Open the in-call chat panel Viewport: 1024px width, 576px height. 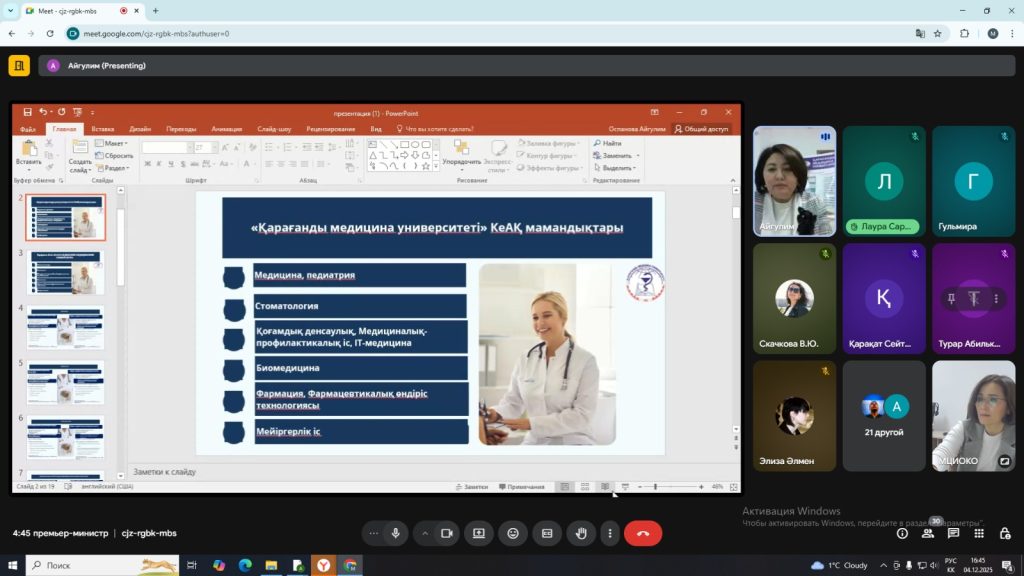pos(953,534)
